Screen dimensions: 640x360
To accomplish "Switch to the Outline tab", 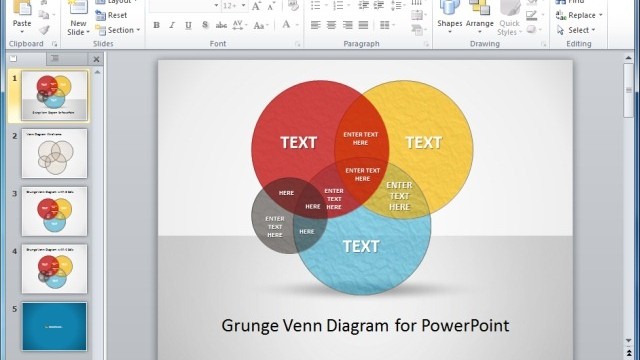I will 67,59.
